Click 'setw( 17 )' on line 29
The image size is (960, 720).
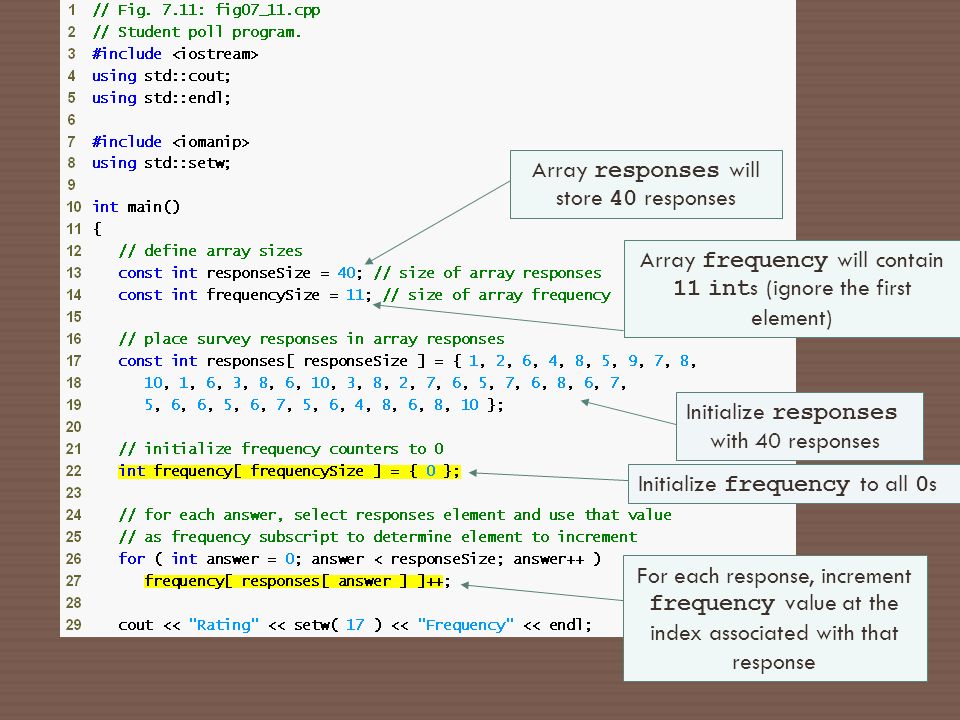pos(338,625)
